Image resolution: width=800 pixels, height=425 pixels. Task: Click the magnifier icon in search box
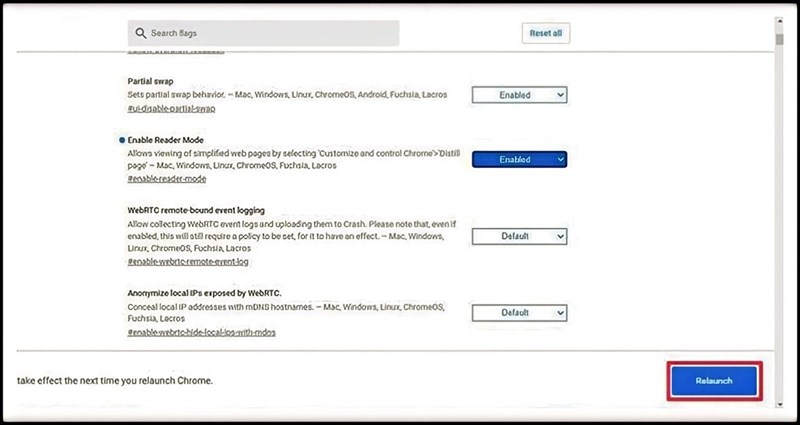(141, 33)
